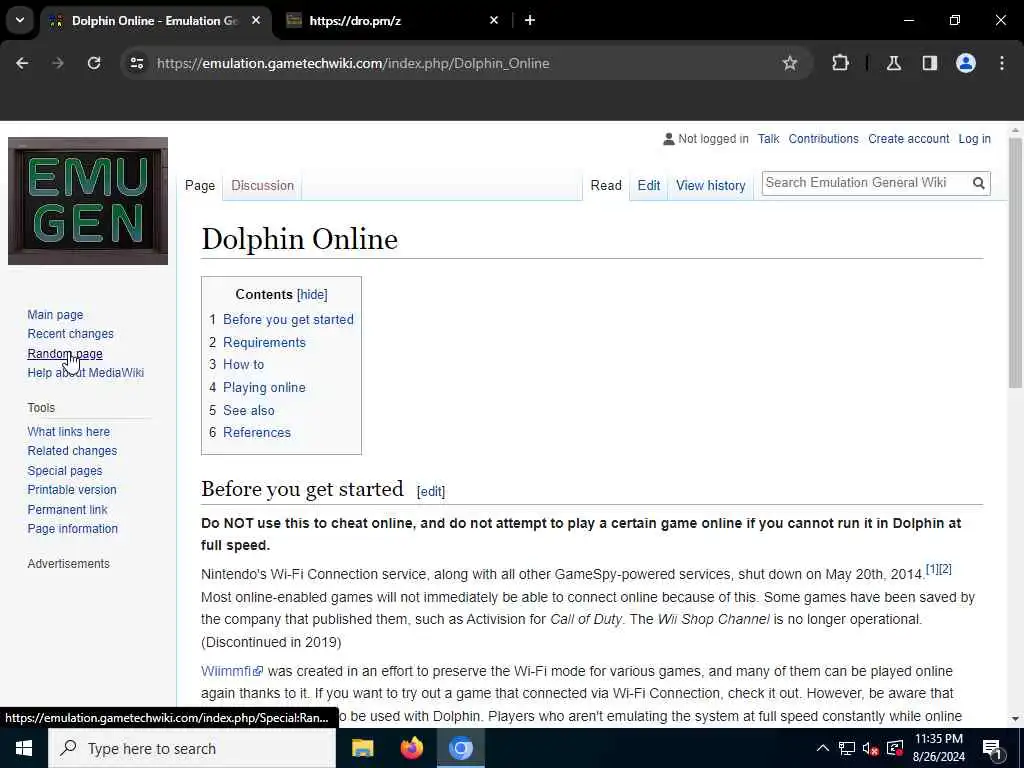Open the Extensions puzzle icon
The width and height of the screenshot is (1024, 768).
pyautogui.click(x=840, y=63)
